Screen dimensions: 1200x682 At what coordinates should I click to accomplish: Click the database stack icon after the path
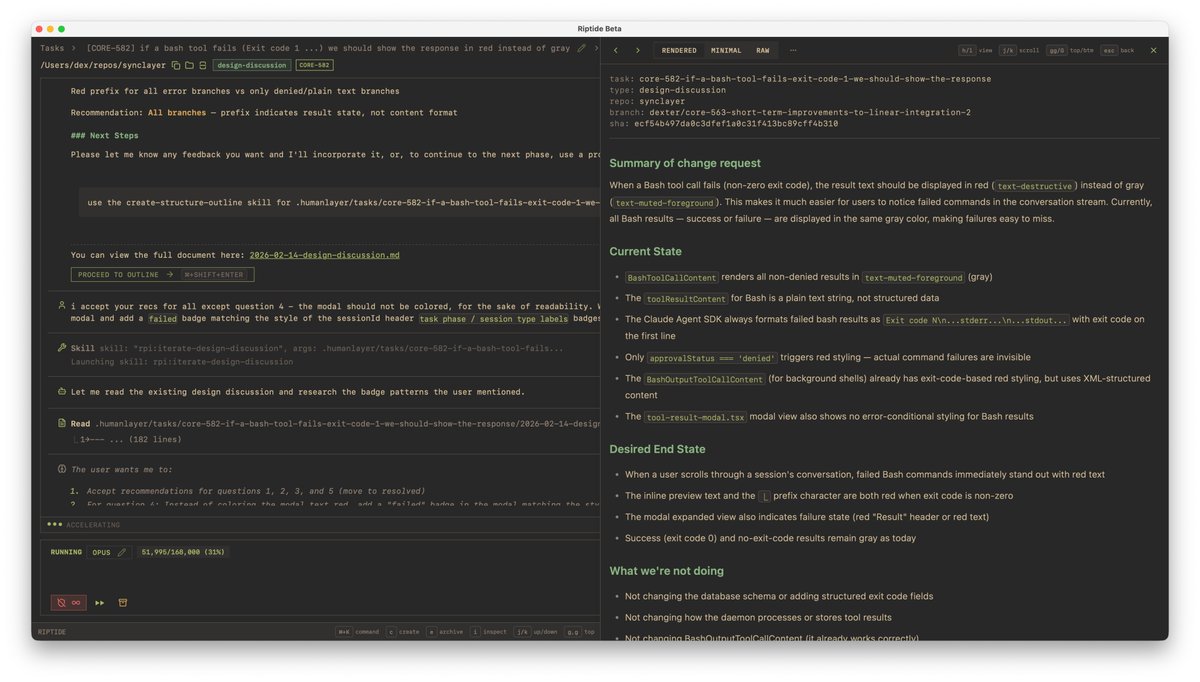202,65
